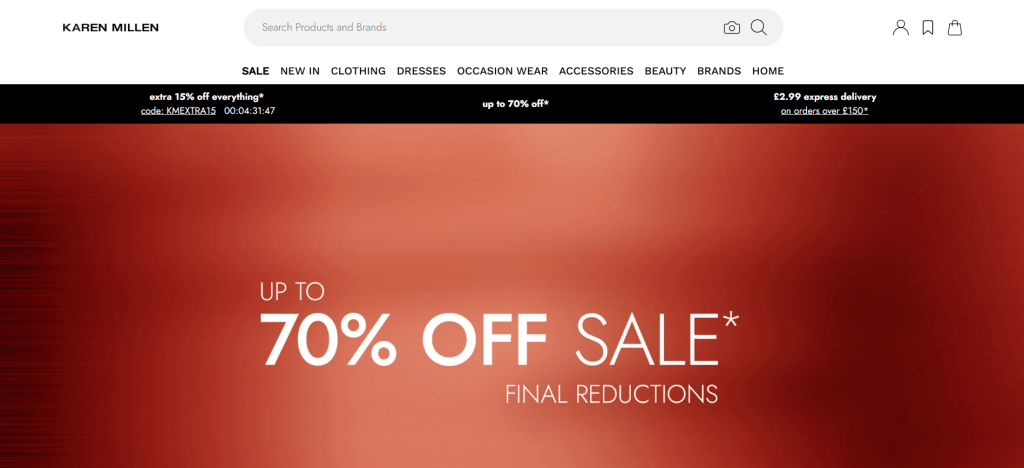Click the up to 70% off banner text

click(x=515, y=104)
